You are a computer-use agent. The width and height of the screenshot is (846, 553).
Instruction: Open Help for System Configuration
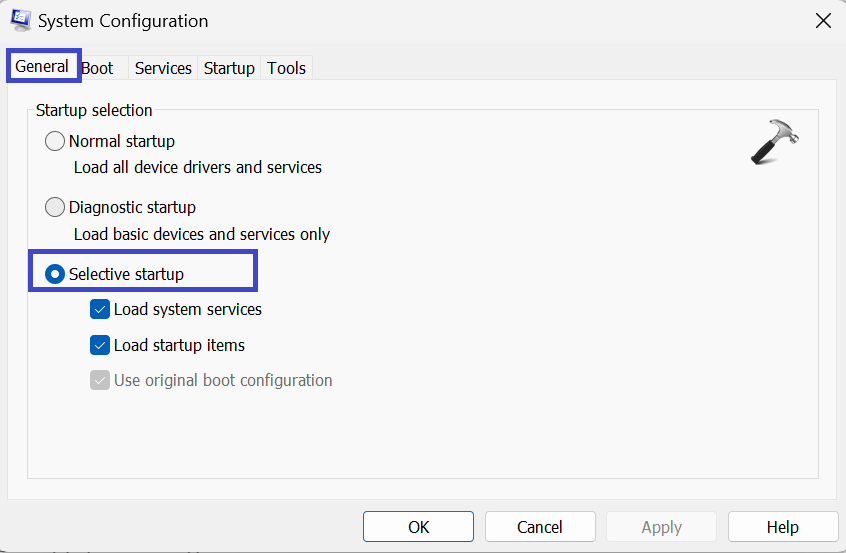click(x=782, y=527)
